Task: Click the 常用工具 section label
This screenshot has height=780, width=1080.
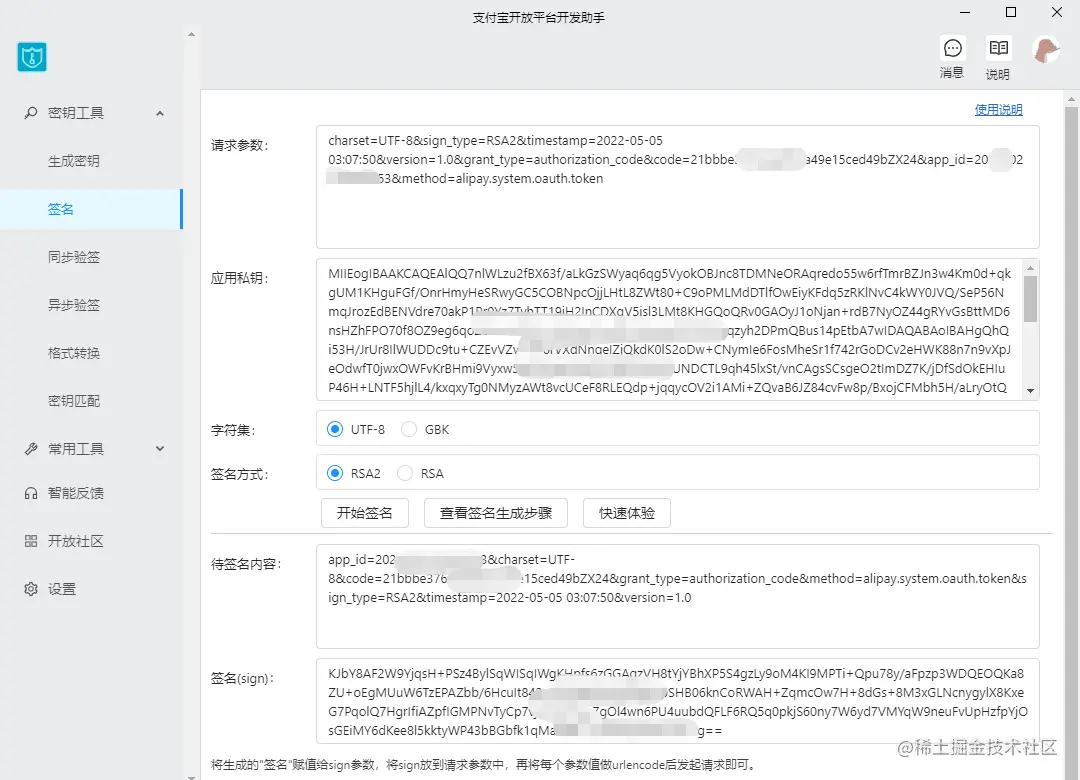Action: click(76, 449)
